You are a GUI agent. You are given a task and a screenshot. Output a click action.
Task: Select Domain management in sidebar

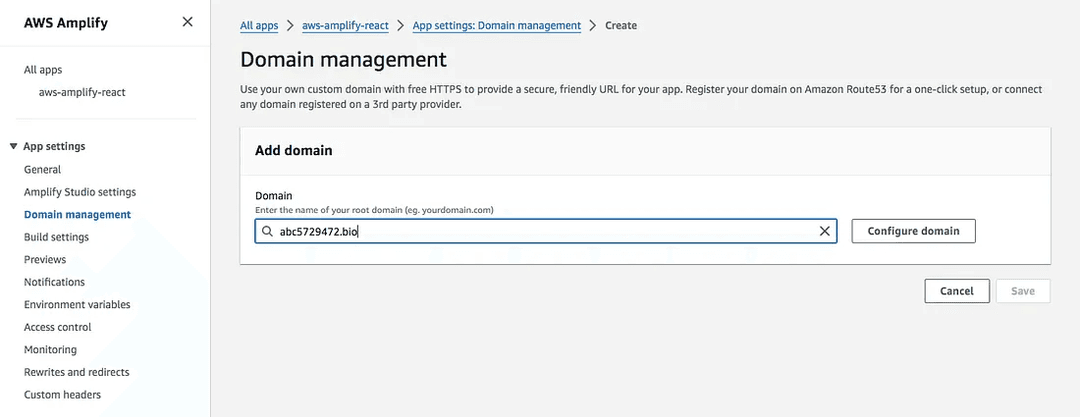[77, 214]
